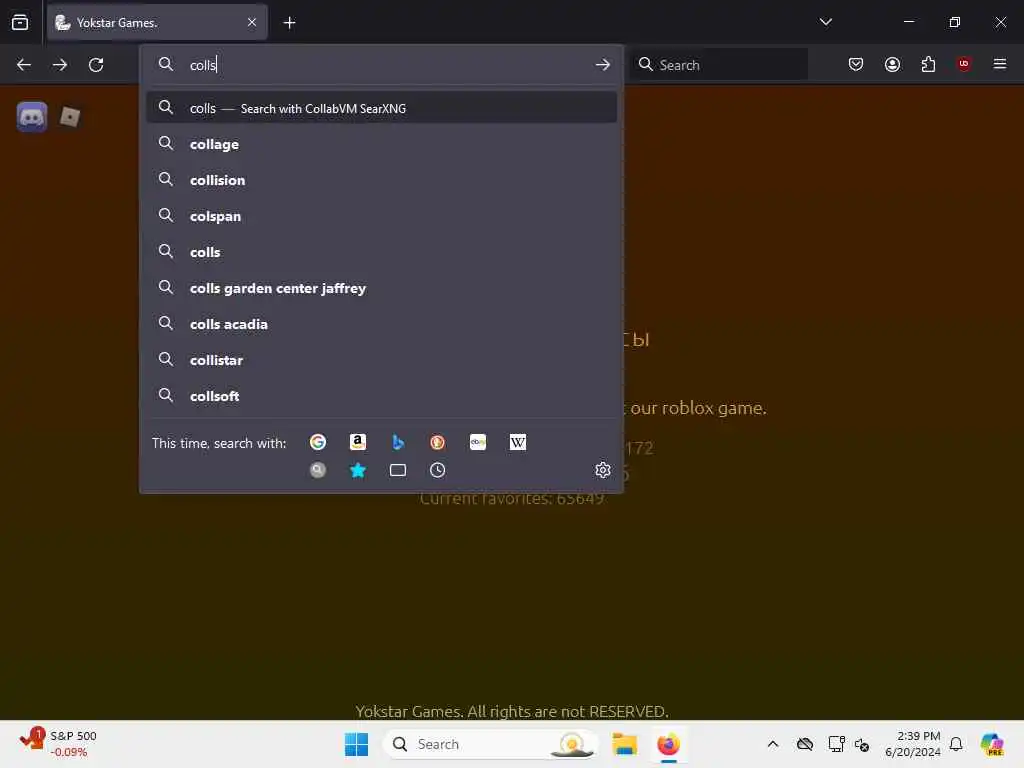Select 'colls — Search with CollabVM SearXNG' row
This screenshot has height=768, width=1024.
pyautogui.click(x=381, y=108)
